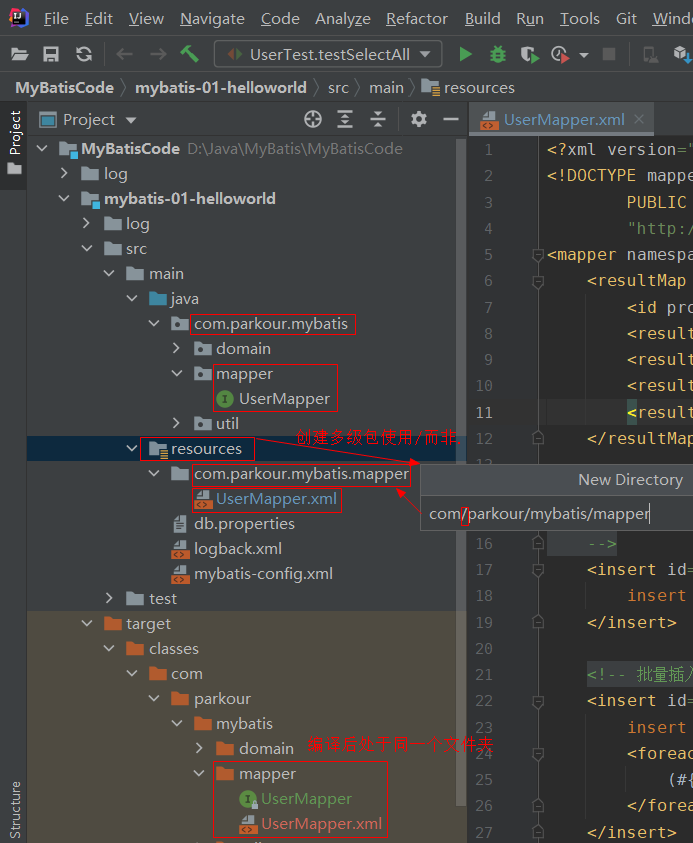Expand the test folder node
The height and width of the screenshot is (843, 693).
(109, 598)
